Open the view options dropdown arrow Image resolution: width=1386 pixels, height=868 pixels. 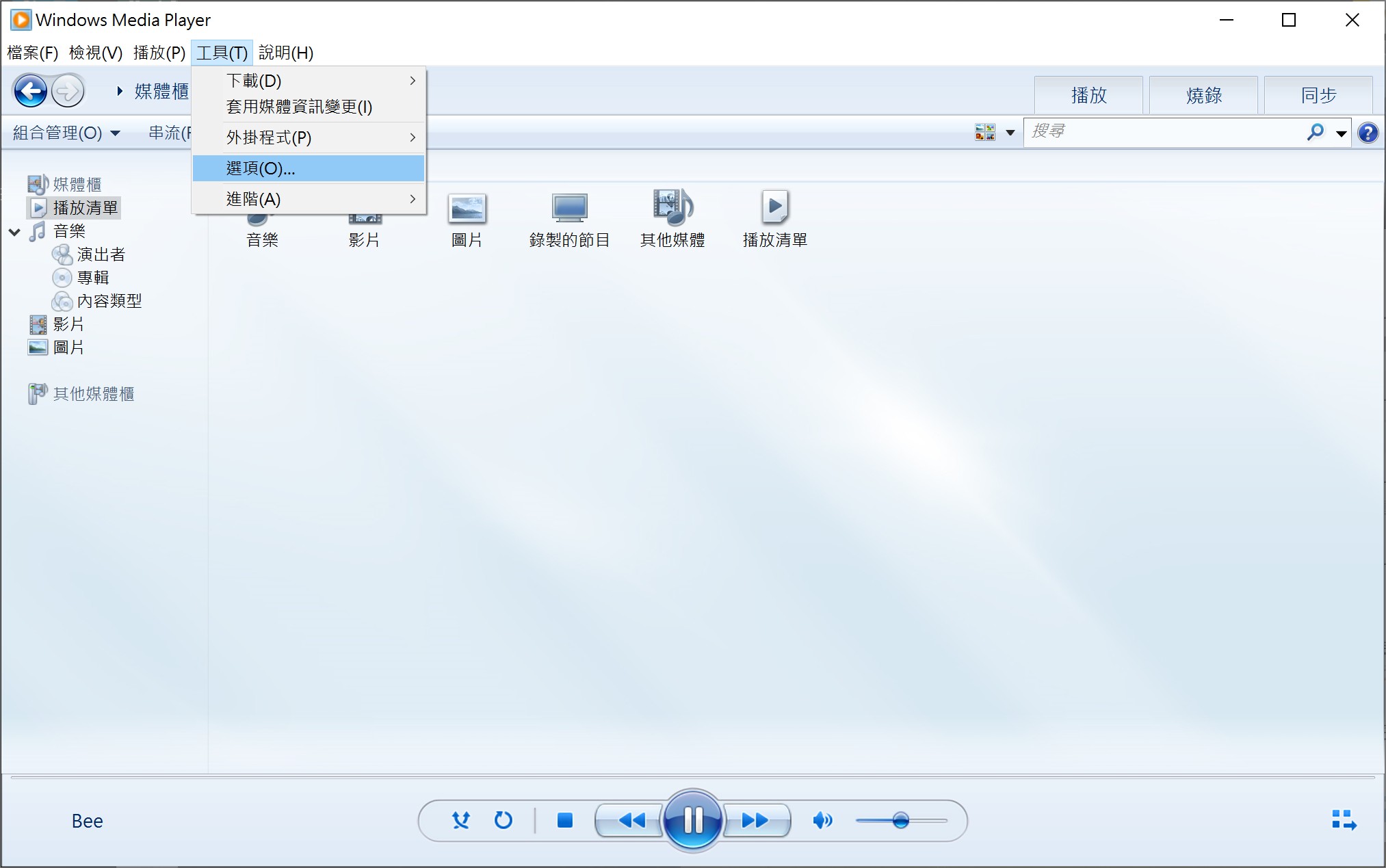(1010, 133)
